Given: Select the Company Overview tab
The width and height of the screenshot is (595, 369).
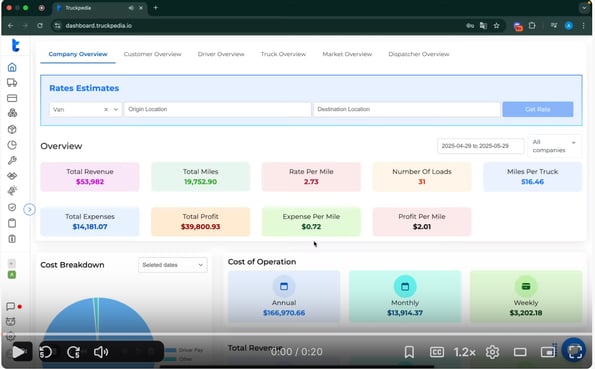Looking at the screenshot, I should [x=78, y=54].
